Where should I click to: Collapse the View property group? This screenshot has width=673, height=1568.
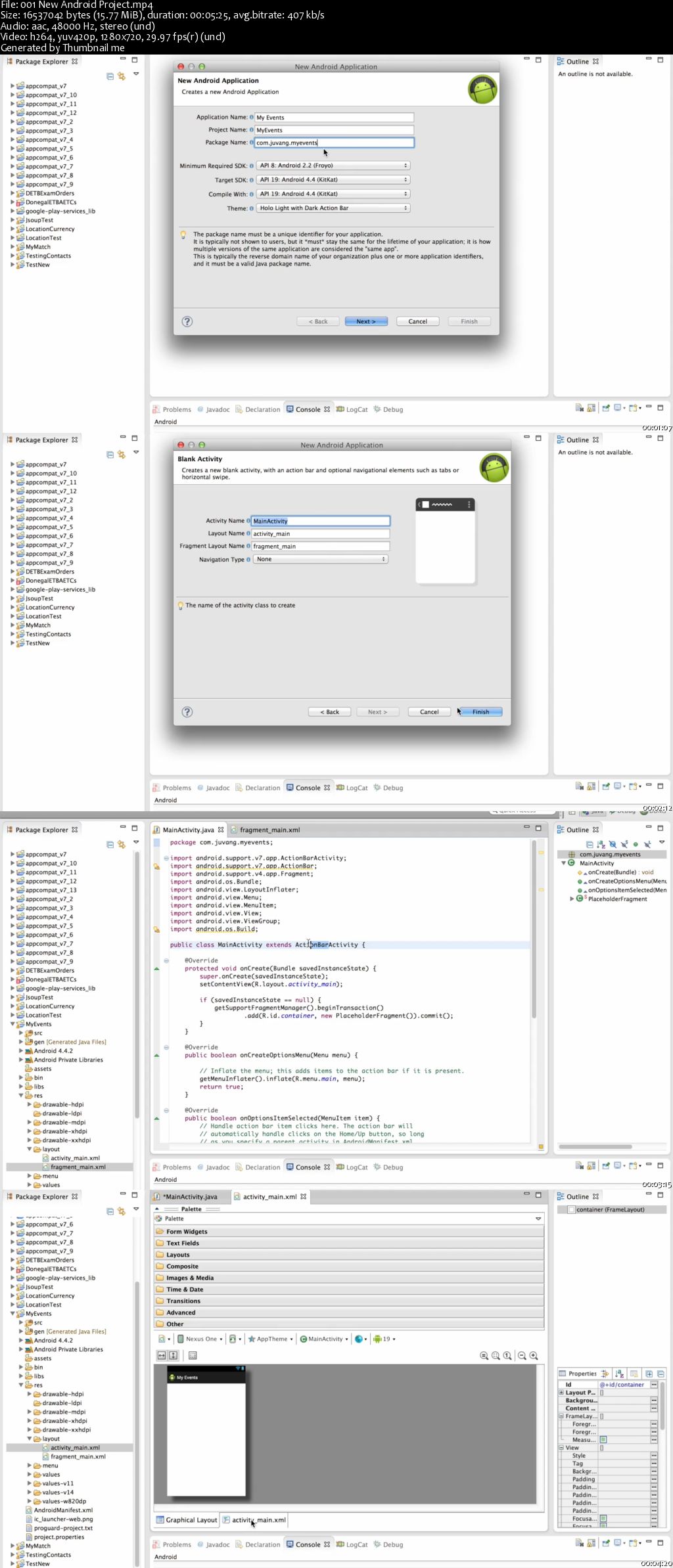[561, 1448]
